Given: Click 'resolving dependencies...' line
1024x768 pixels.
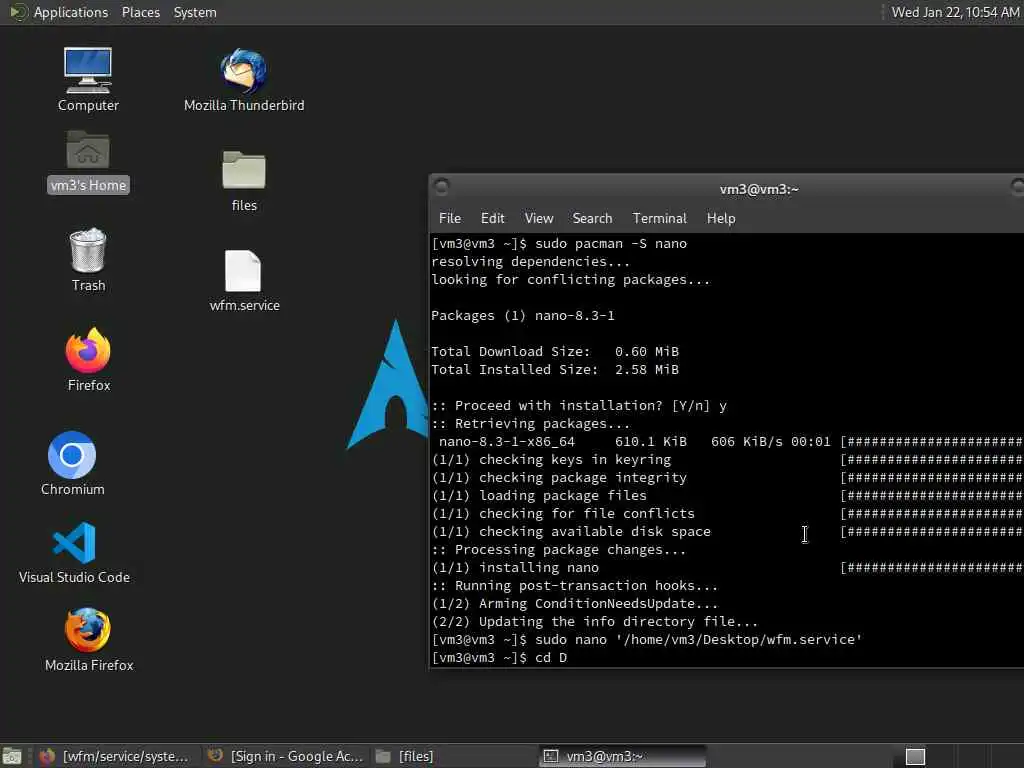Looking at the screenshot, I should 530,262.
